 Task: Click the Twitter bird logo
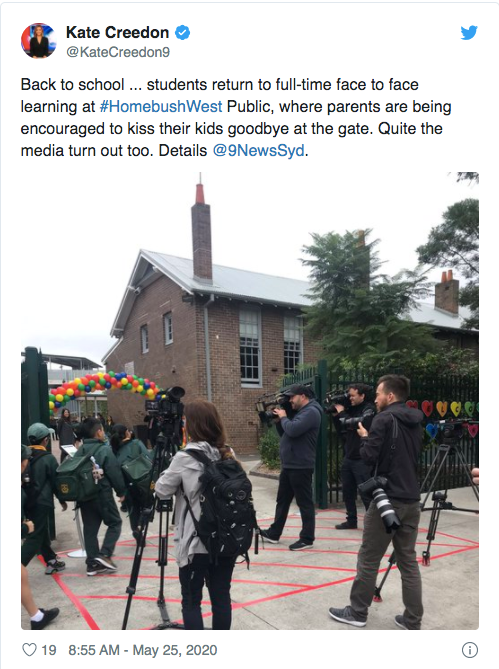click(469, 33)
